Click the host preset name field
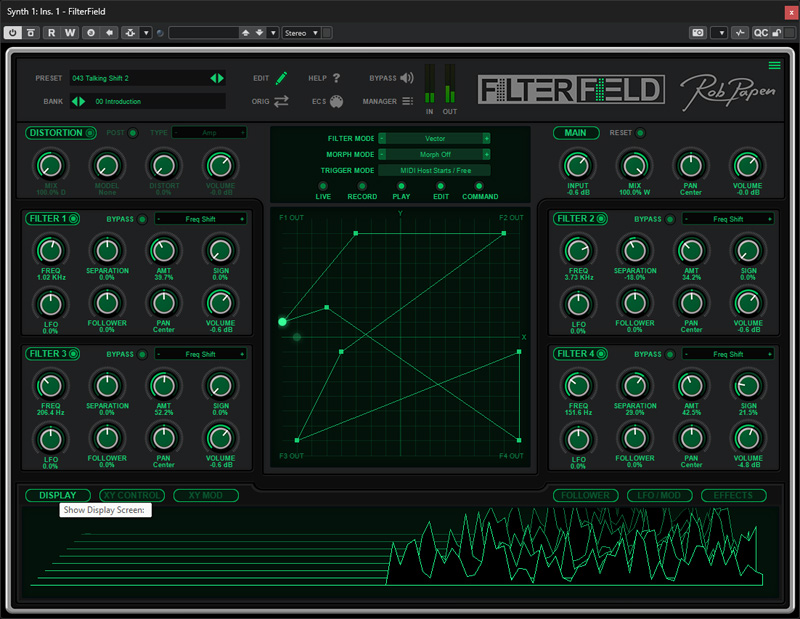This screenshot has height=619, width=800. coord(204,33)
